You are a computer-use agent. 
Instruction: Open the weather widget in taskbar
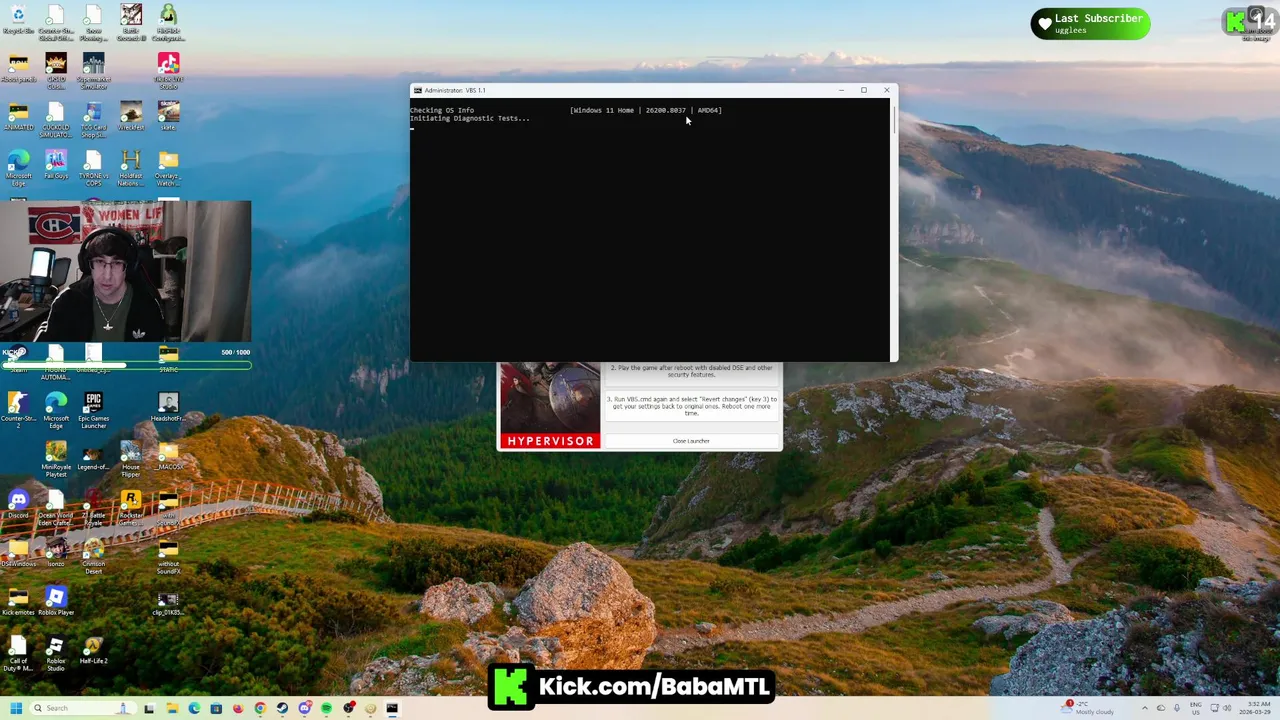click(x=1088, y=707)
